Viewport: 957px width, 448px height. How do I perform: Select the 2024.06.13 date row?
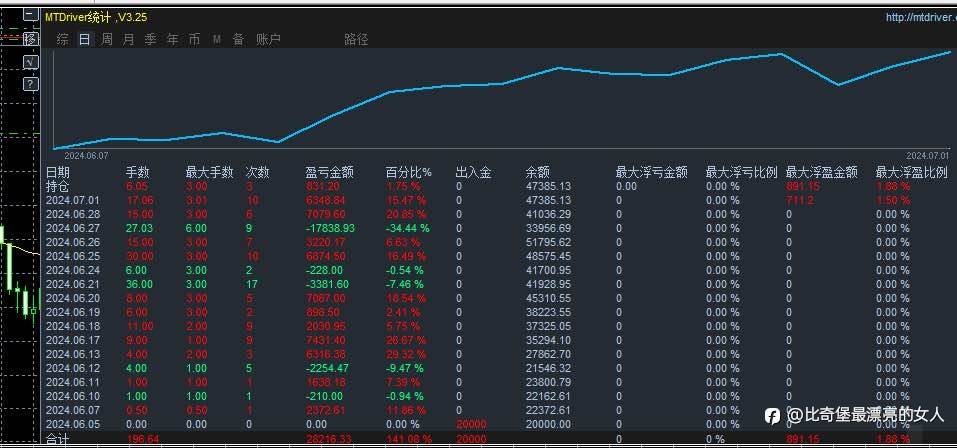[x=73, y=355]
